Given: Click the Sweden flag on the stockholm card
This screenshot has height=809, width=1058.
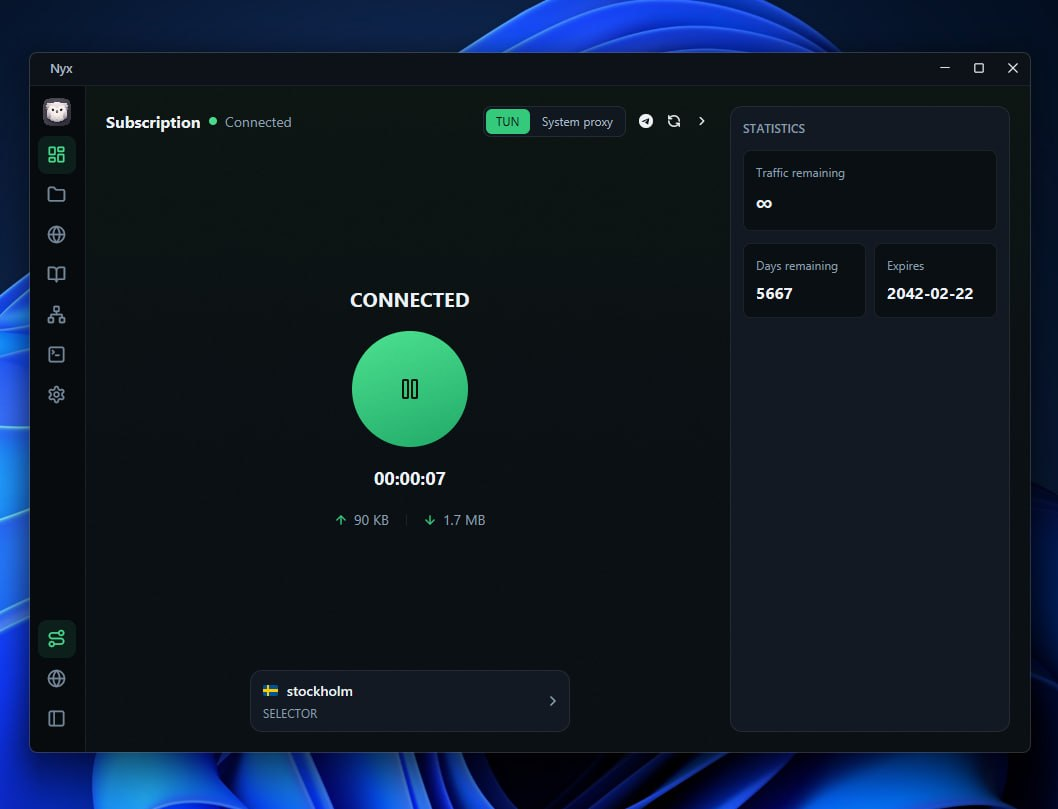Looking at the screenshot, I should click(x=271, y=690).
